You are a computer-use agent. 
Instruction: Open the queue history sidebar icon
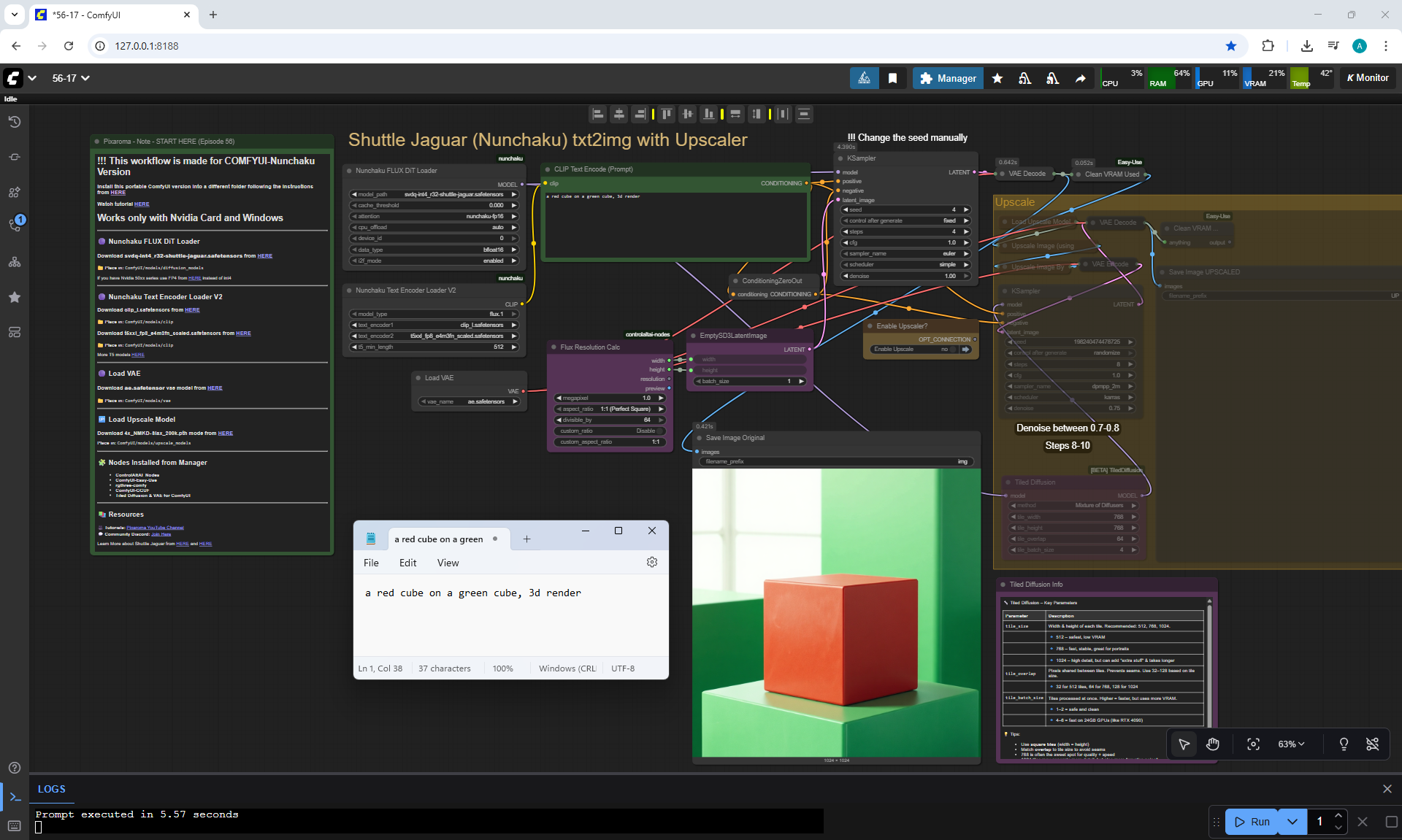[x=15, y=122]
